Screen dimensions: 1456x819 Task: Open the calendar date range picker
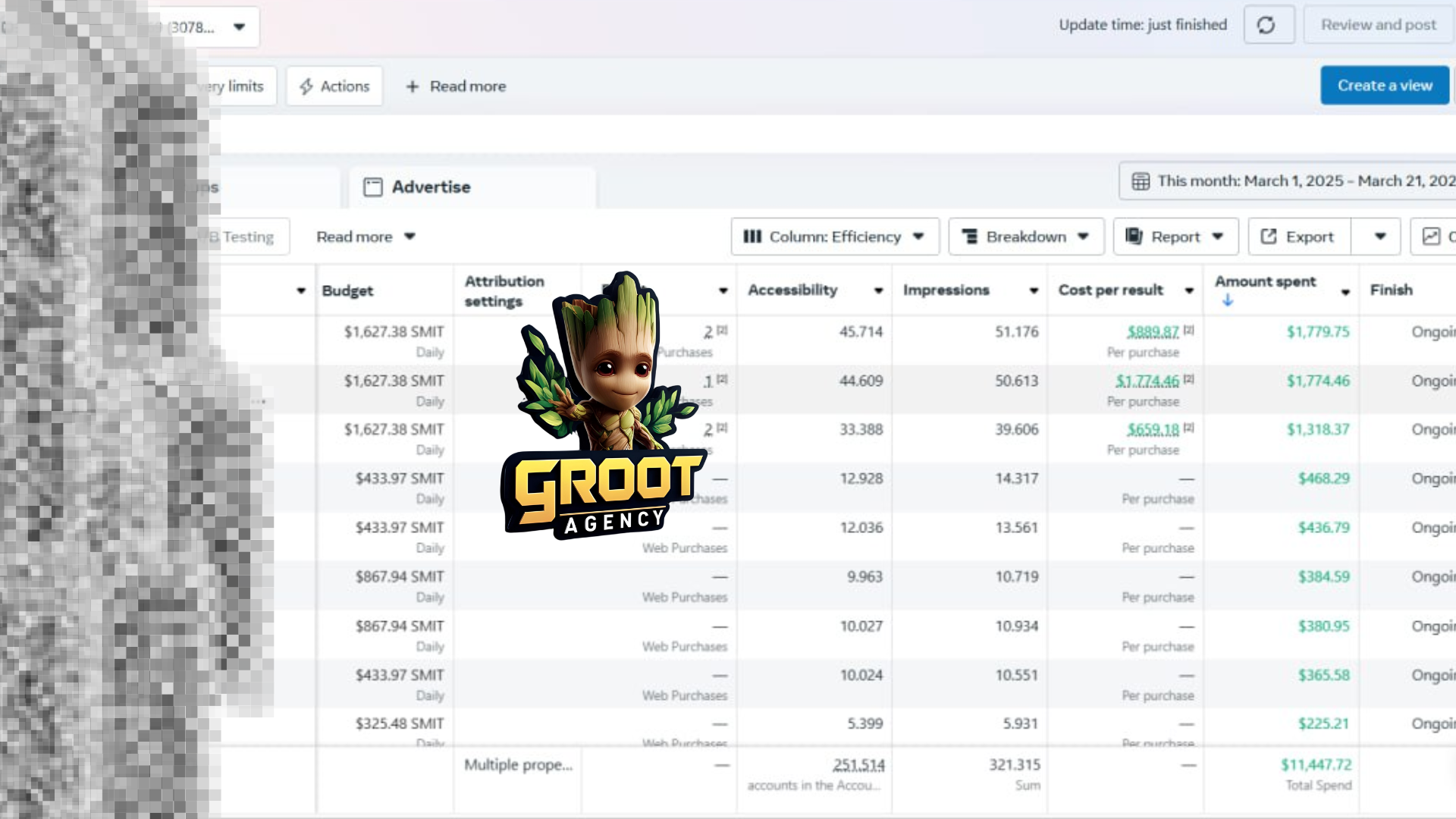1289,181
